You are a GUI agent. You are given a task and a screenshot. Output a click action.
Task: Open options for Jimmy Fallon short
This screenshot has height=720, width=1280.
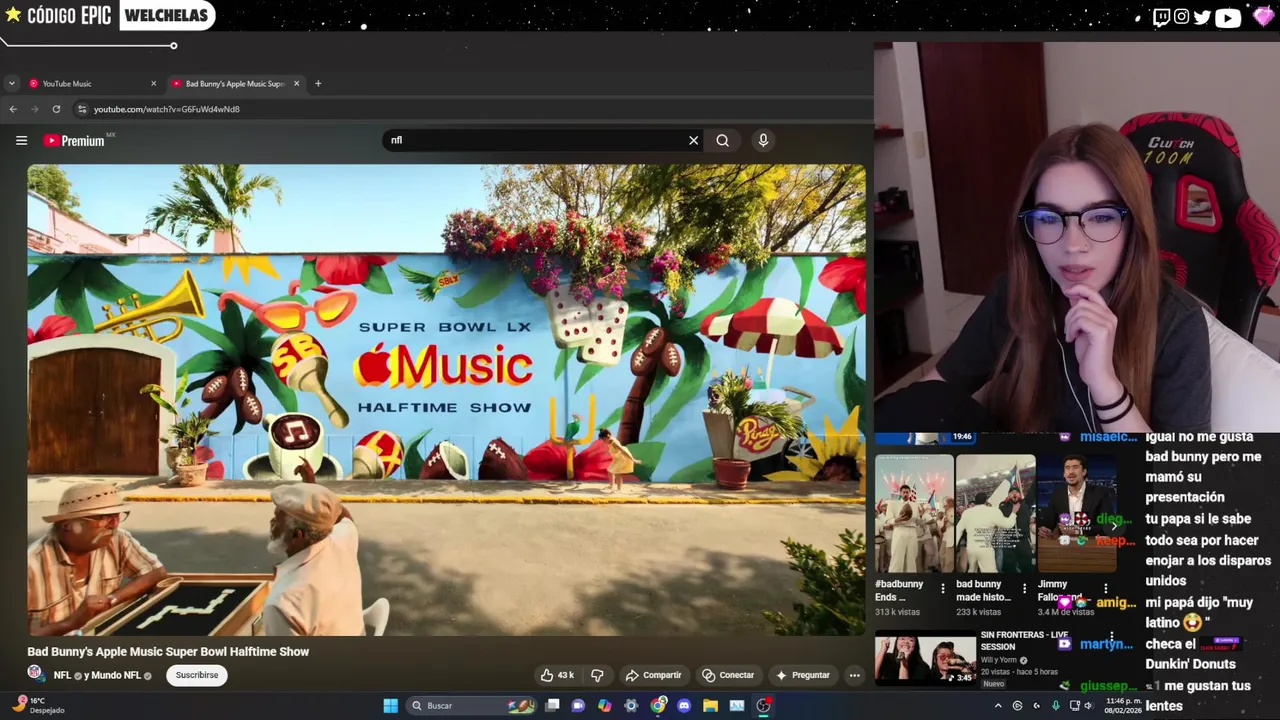[x=1105, y=589]
